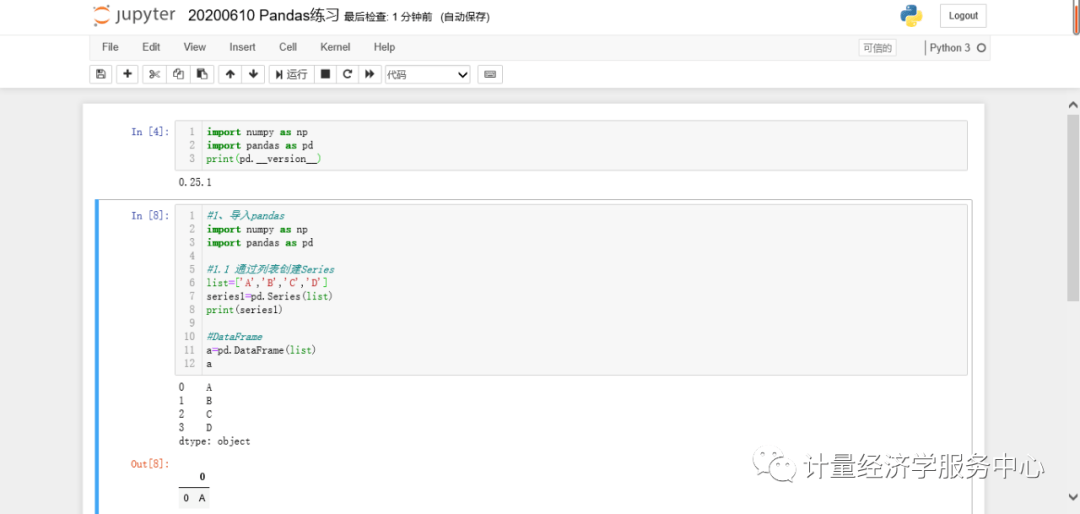Open the Help menu
This screenshot has width=1080, height=514.
[x=384, y=47]
